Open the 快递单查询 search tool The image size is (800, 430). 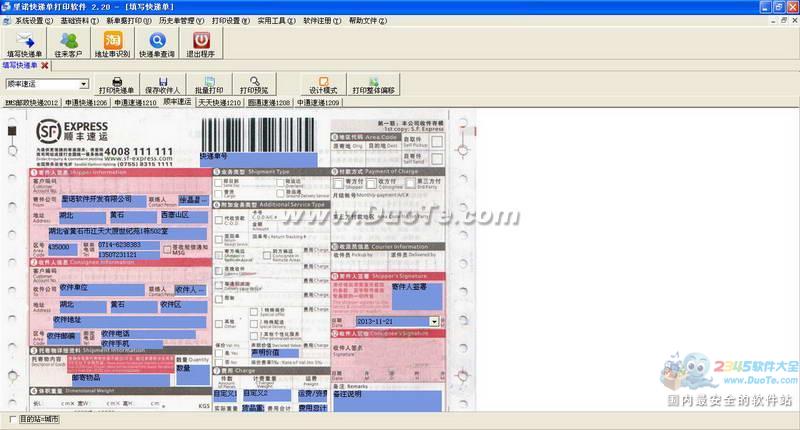click(x=157, y=44)
